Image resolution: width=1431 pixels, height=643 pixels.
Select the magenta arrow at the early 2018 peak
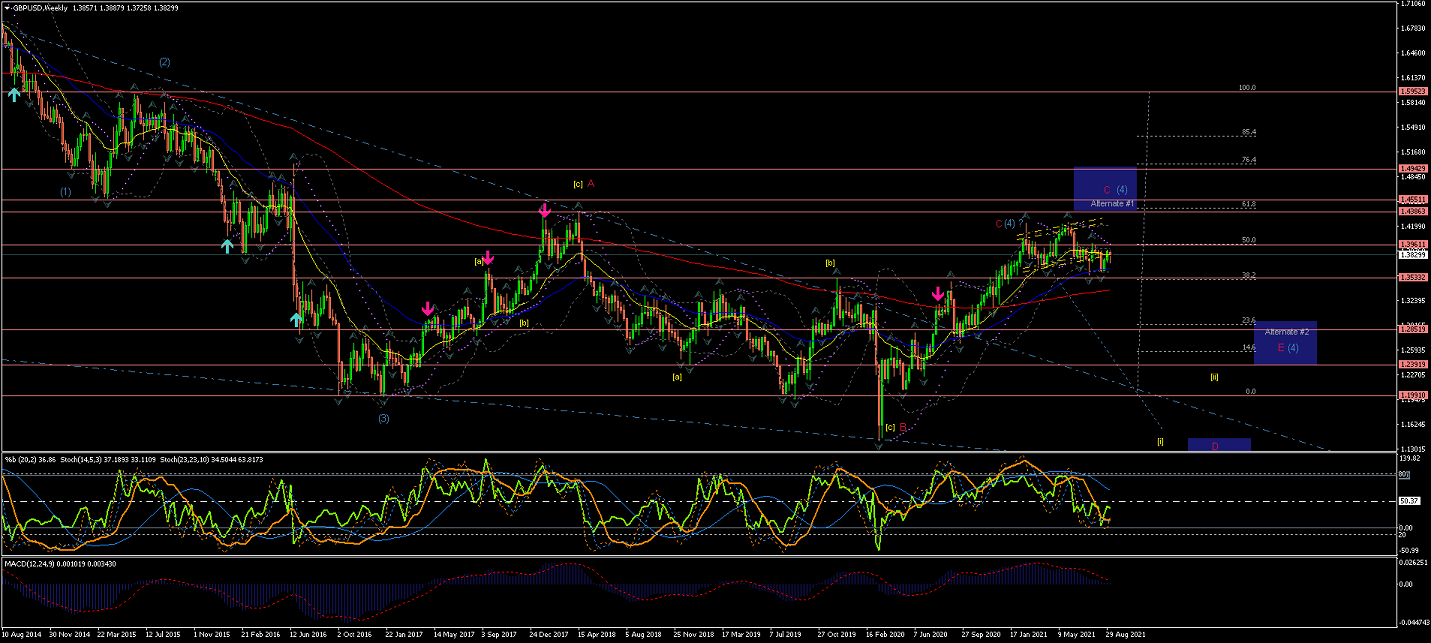coord(544,211)
